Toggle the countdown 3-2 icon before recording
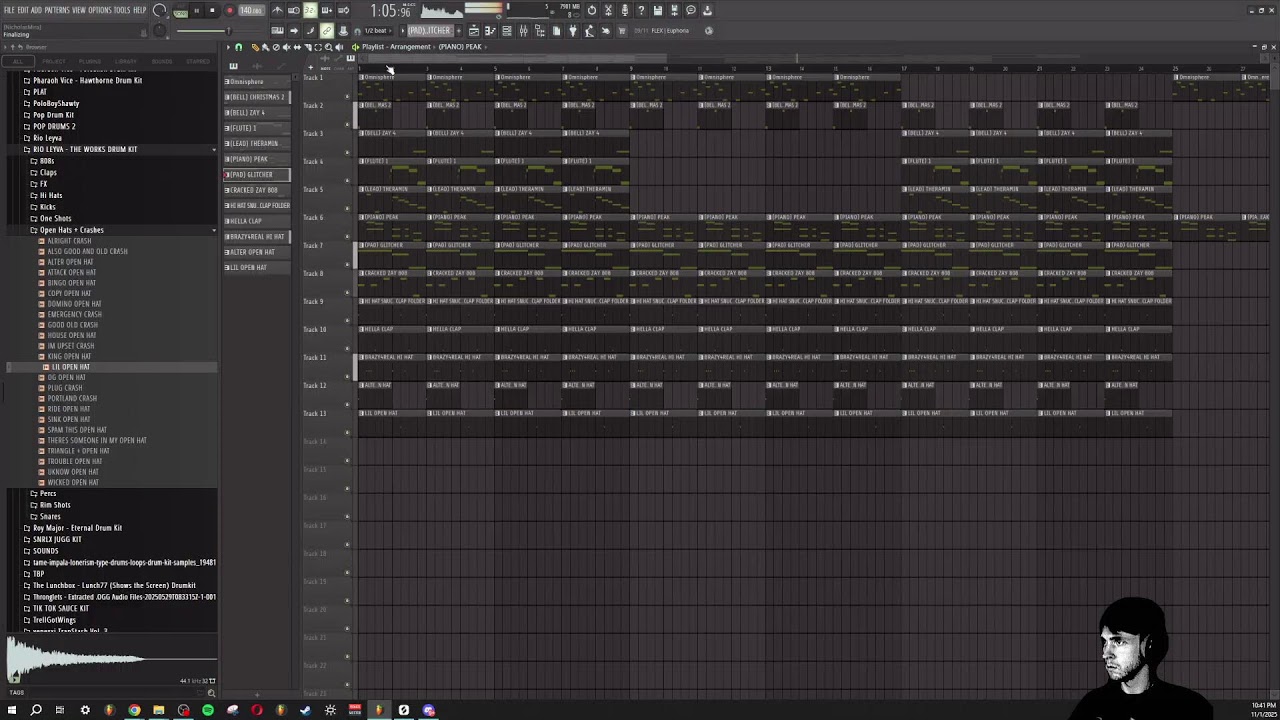 [308, 10]
